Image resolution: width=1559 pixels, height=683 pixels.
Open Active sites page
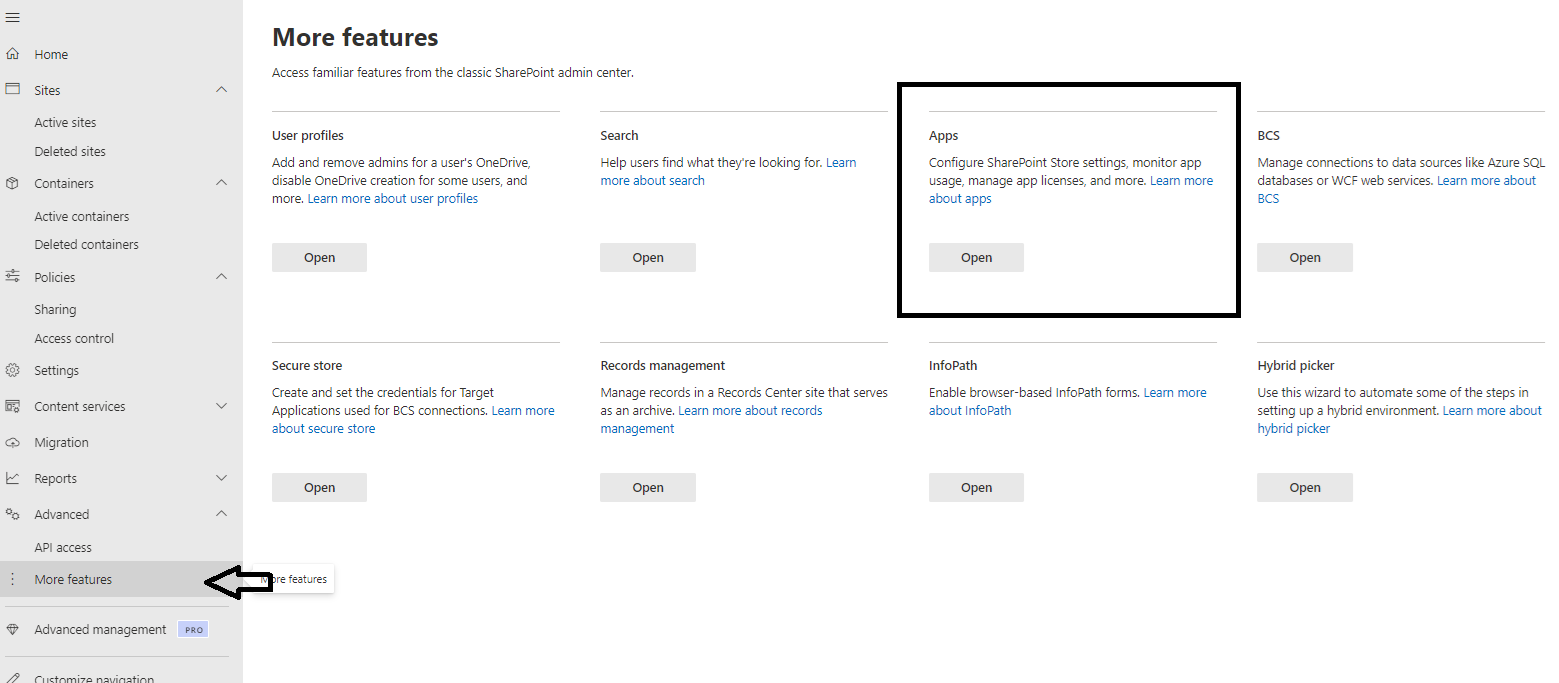[65, 122]
